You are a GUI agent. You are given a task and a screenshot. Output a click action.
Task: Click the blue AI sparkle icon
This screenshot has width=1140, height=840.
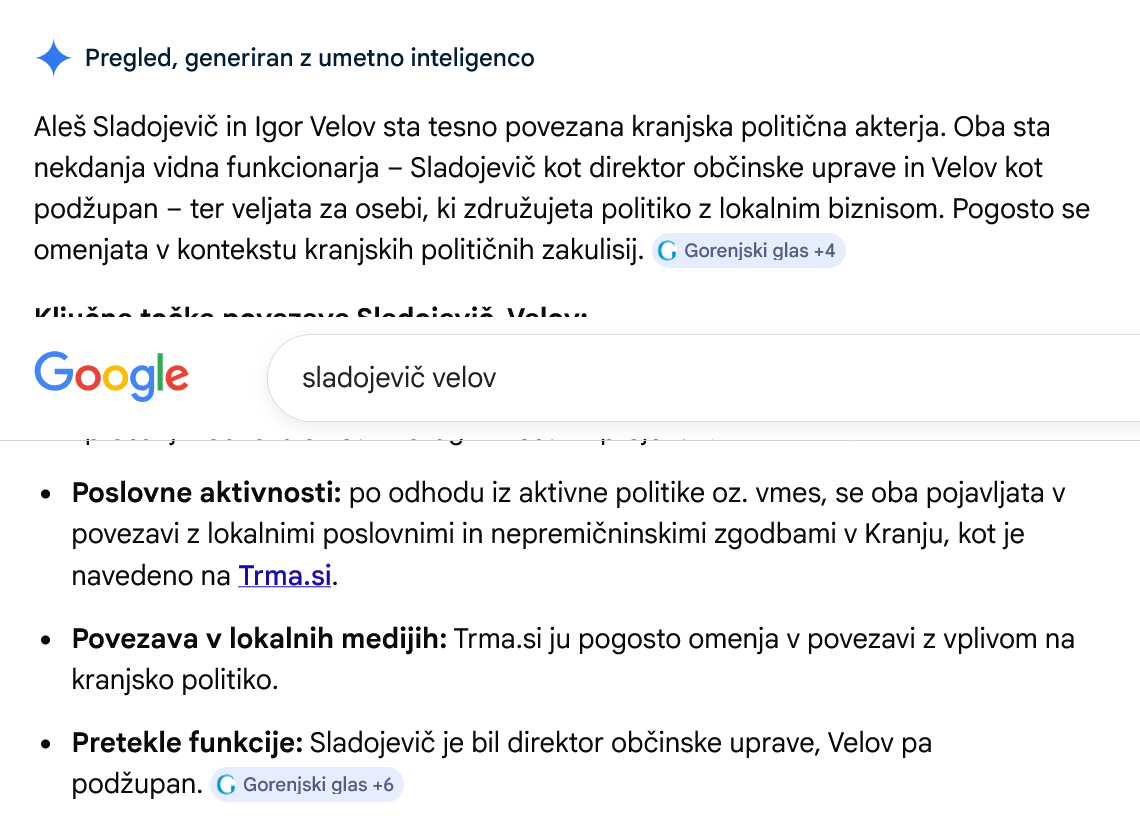[53, 59]
